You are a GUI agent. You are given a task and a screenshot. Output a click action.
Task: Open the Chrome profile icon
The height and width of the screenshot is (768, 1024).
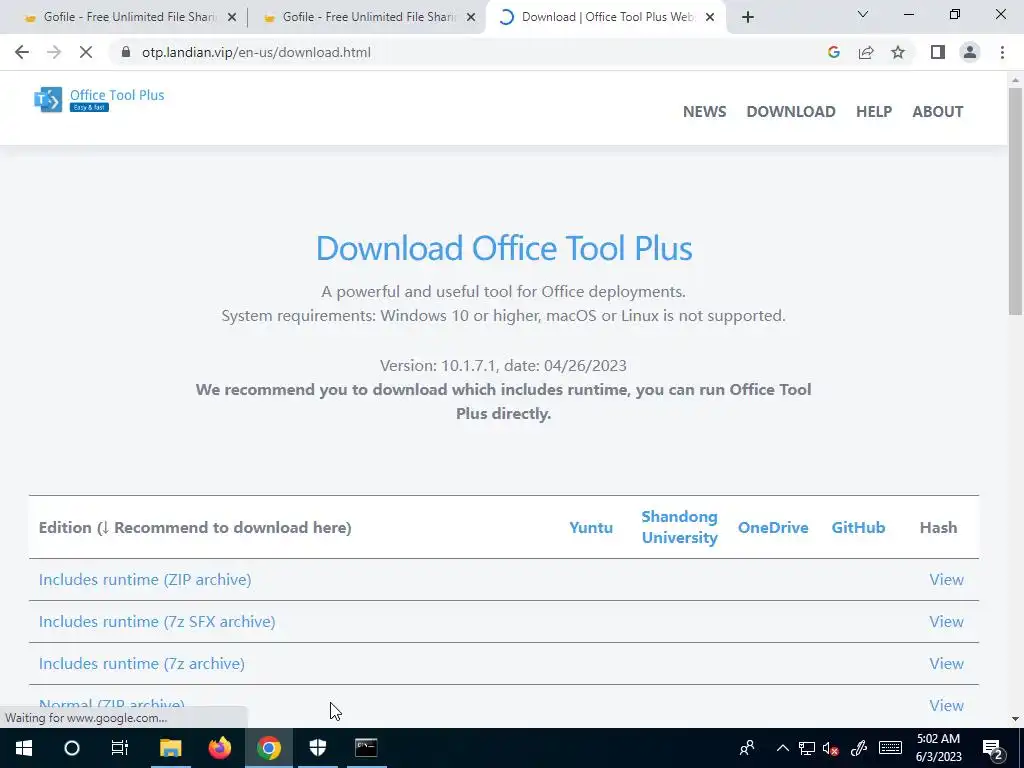click(970, 52)
